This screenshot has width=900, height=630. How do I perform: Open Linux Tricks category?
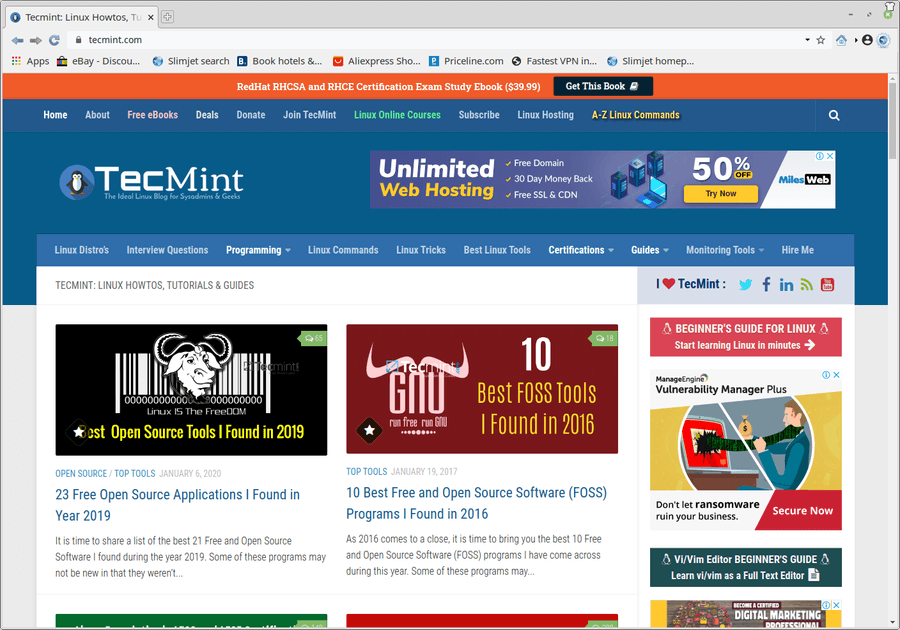point(421,250)
